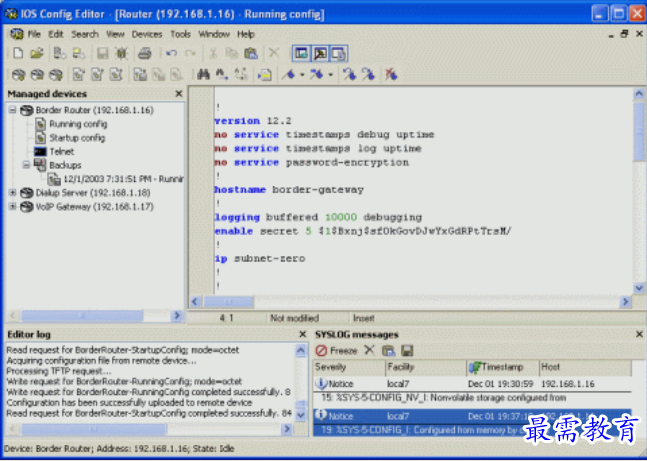The width and height of the screenshot is (647, 461).
Task: Toggle the highlighted panel button with hammer icon
Action: [x=320, y=53]
